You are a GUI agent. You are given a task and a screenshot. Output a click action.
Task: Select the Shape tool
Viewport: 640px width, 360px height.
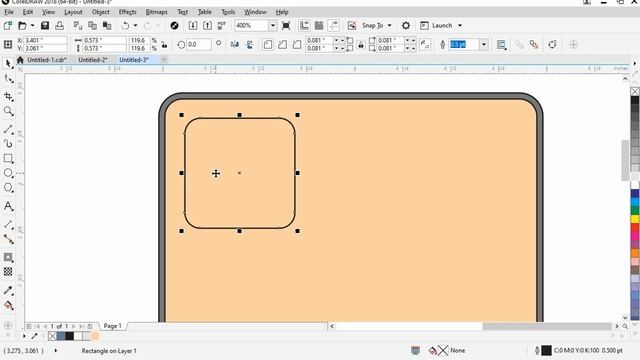click(8, 78)
